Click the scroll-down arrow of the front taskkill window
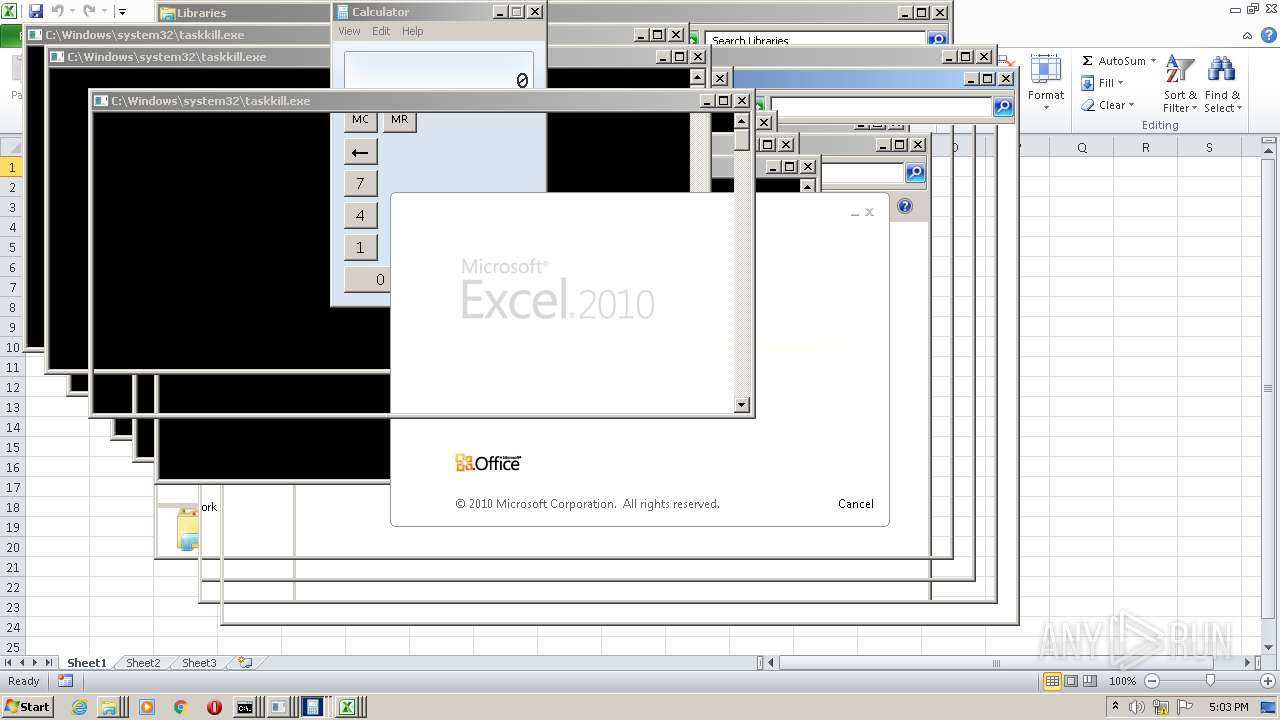This screenshot has height=720, width=1280. [742, 405]
